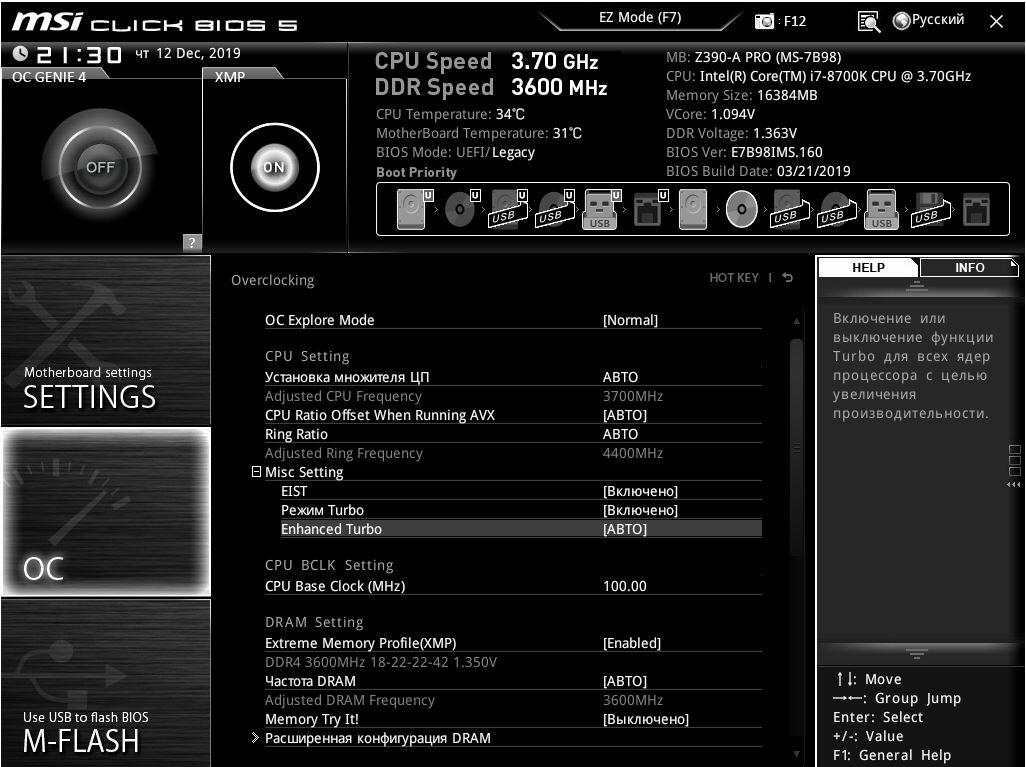1026x767 pixels.
Task: Click the question mark help icon
Action: tap(192, 242)
